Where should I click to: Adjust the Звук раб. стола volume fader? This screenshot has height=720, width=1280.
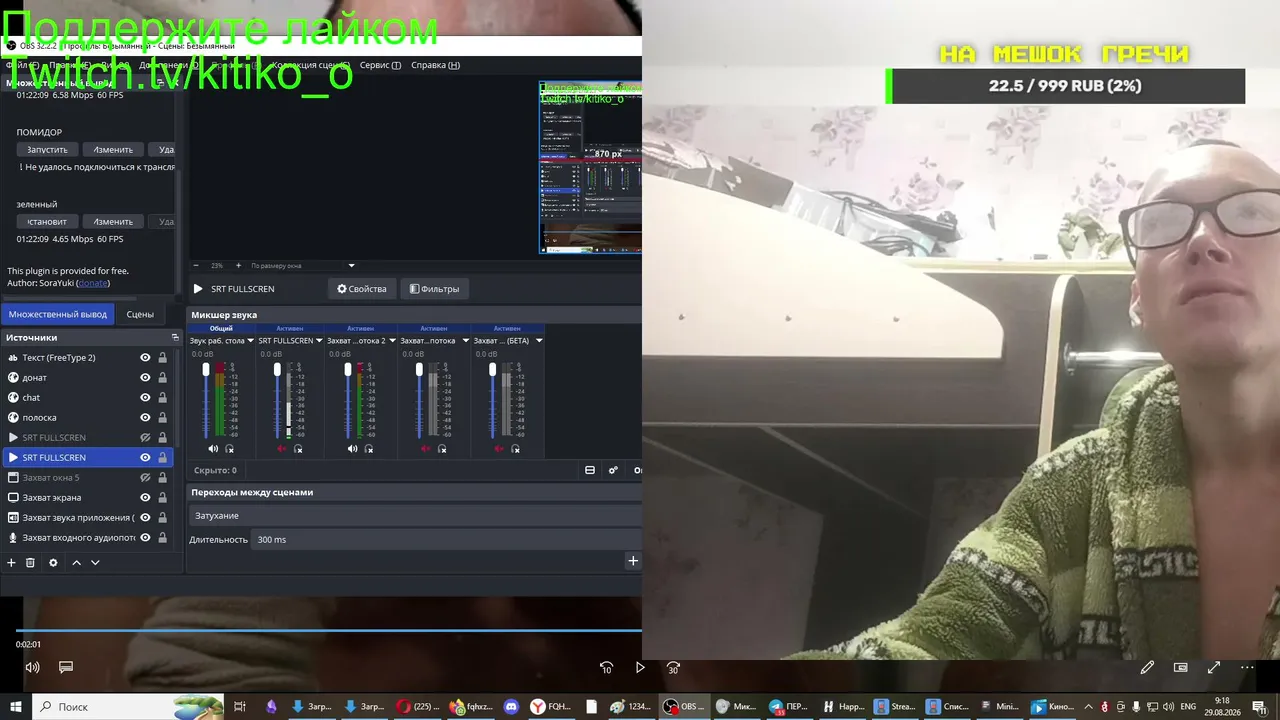pyautogui.click(x=206, y=370)
